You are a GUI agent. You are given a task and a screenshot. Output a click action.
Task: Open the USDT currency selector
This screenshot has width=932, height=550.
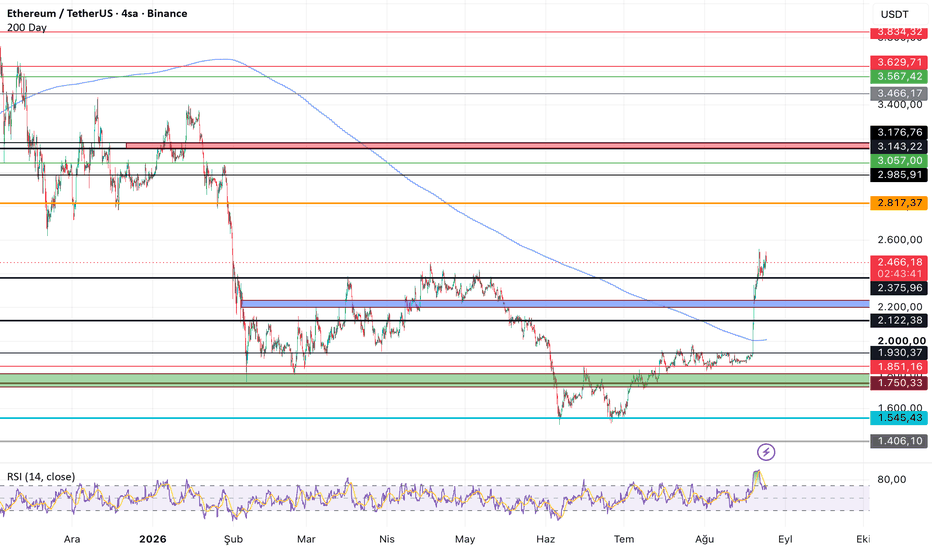[x=895, y=14]
